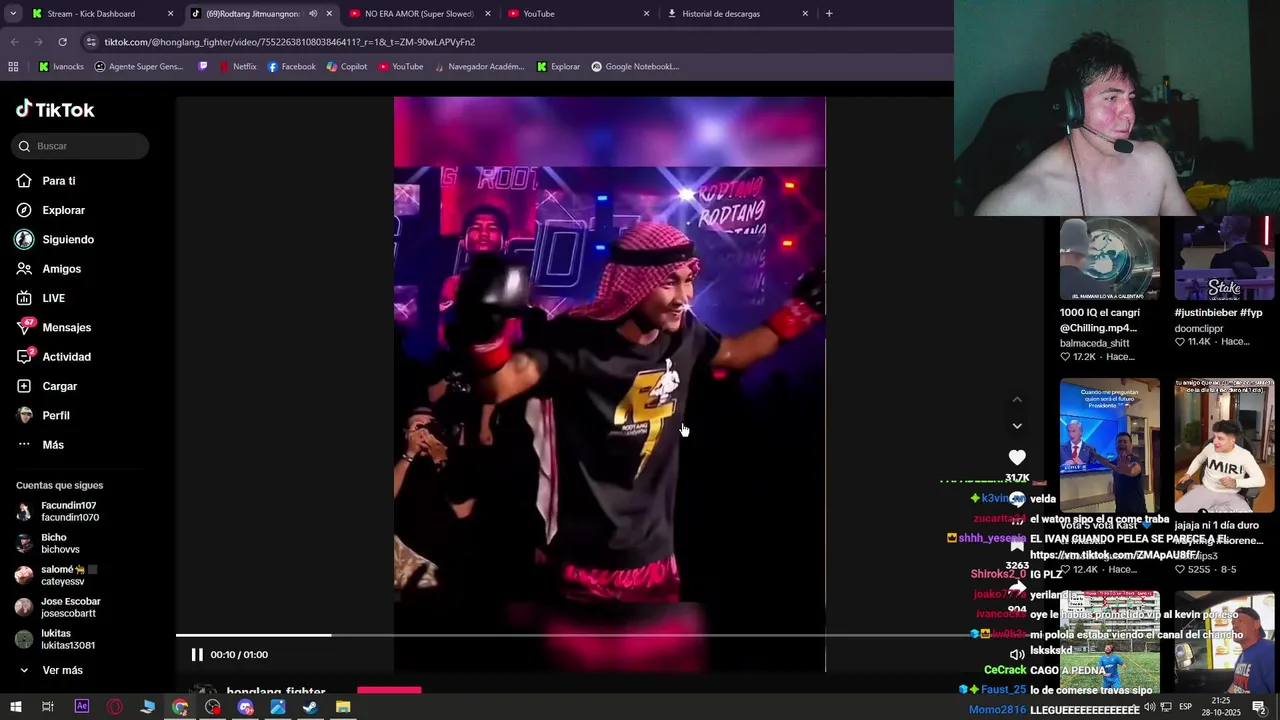Open '#justinbieber #fyp' video thumbnail
The image size is (1280, 720).
pyautogui.click(x=1225, y=258)
